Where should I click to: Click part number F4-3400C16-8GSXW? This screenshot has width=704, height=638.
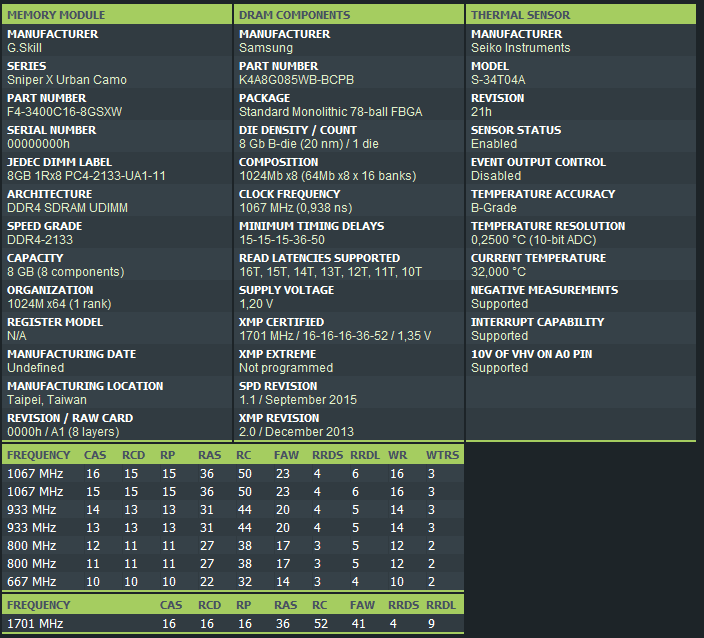click(65, 112)
